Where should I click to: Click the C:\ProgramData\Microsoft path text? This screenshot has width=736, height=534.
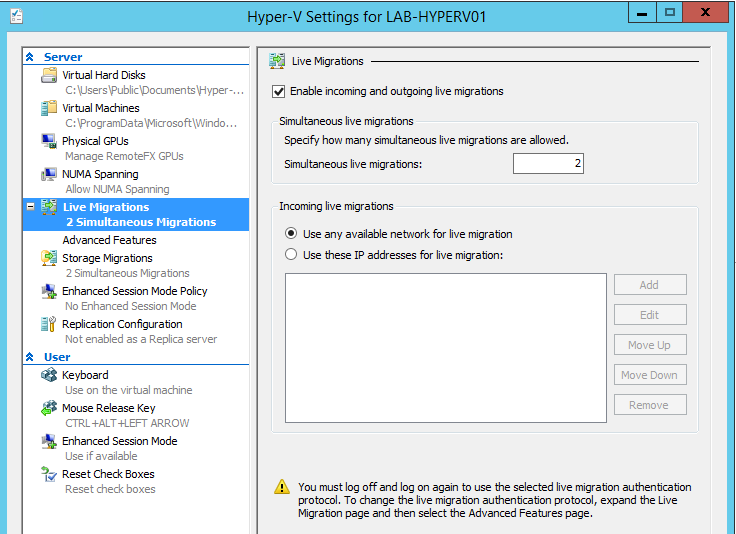click(151, 123)
